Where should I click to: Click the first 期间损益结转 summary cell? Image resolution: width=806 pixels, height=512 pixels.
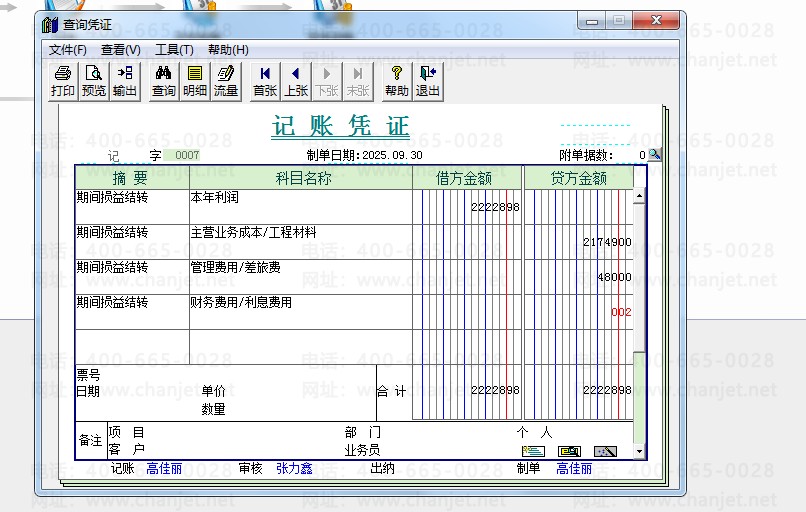tap(132, 207)
